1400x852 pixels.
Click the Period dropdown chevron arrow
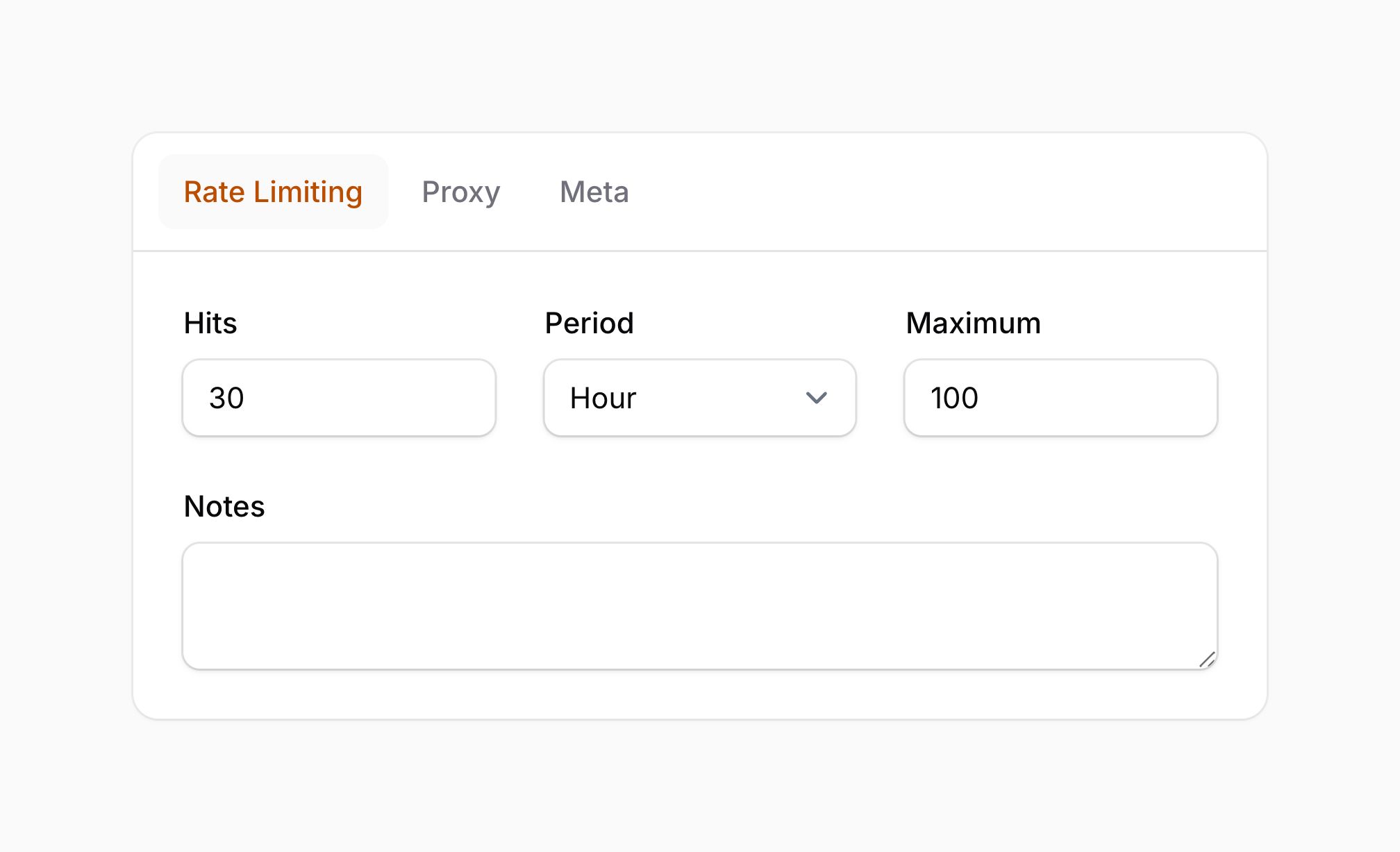(816, 398)
